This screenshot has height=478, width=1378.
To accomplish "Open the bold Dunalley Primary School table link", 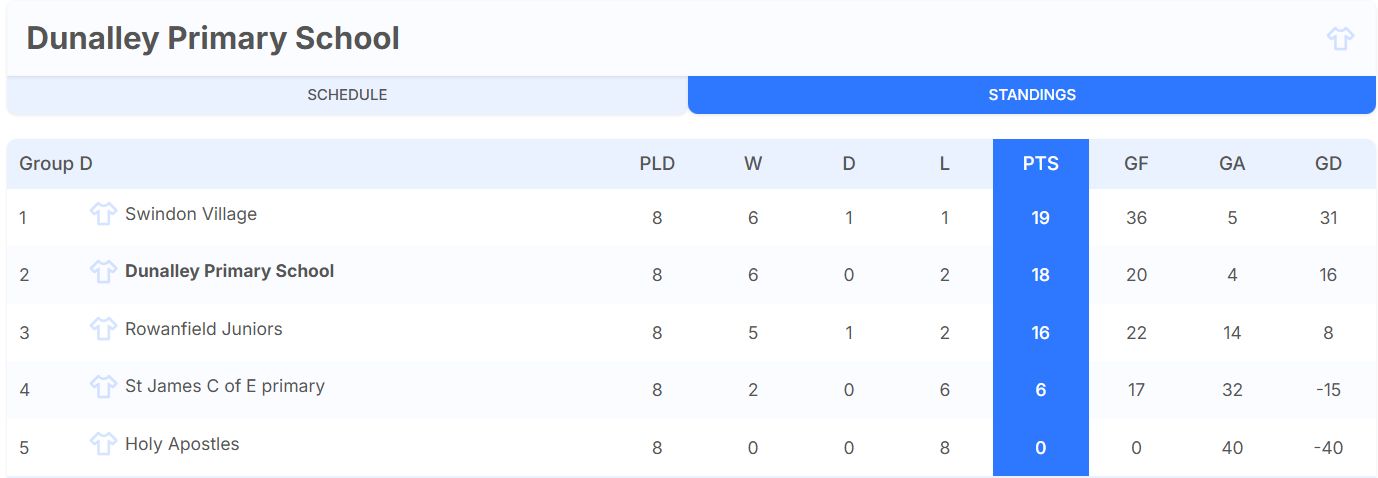I will 230,271.
